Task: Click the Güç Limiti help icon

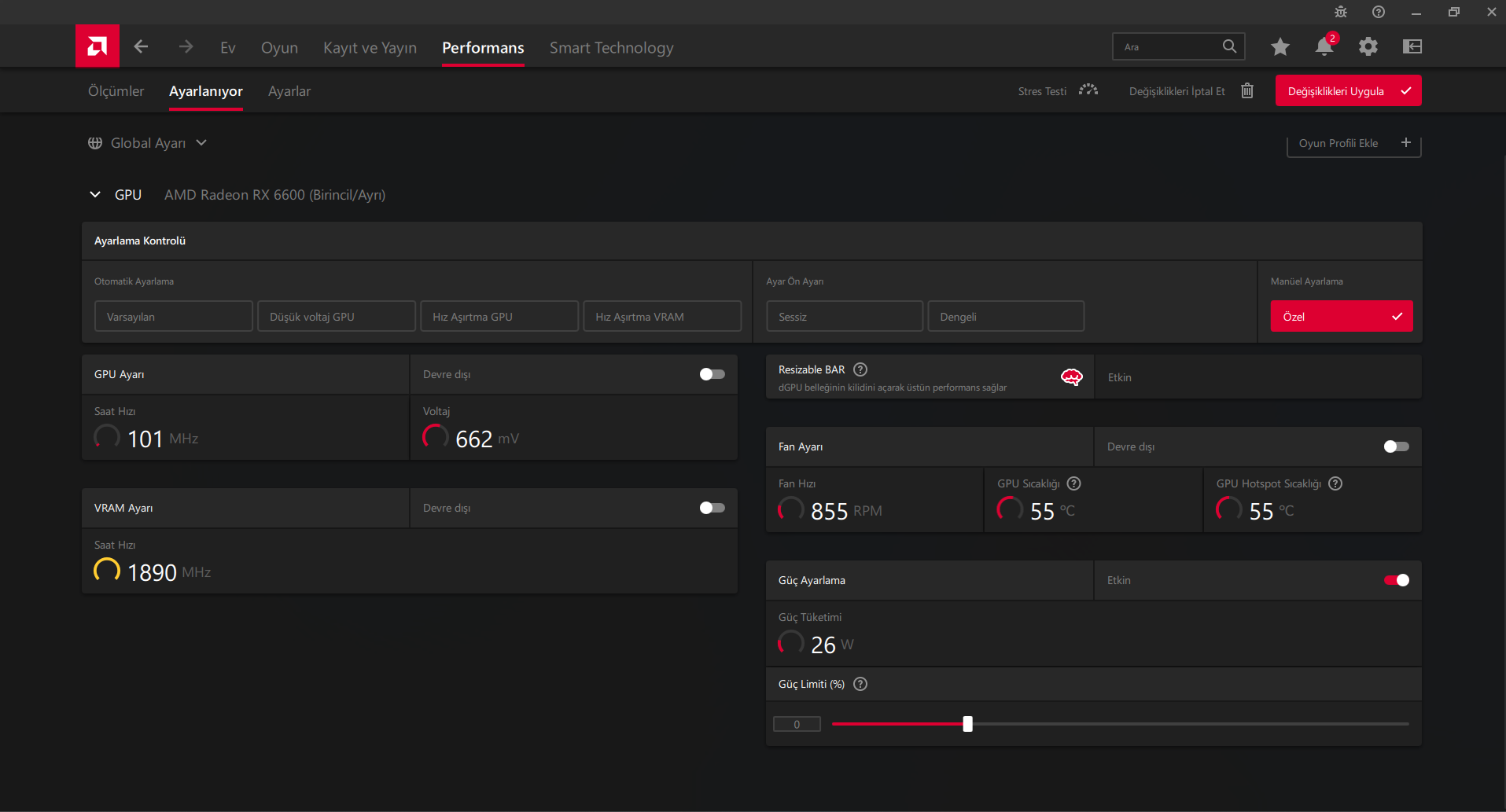Action: 860,684
